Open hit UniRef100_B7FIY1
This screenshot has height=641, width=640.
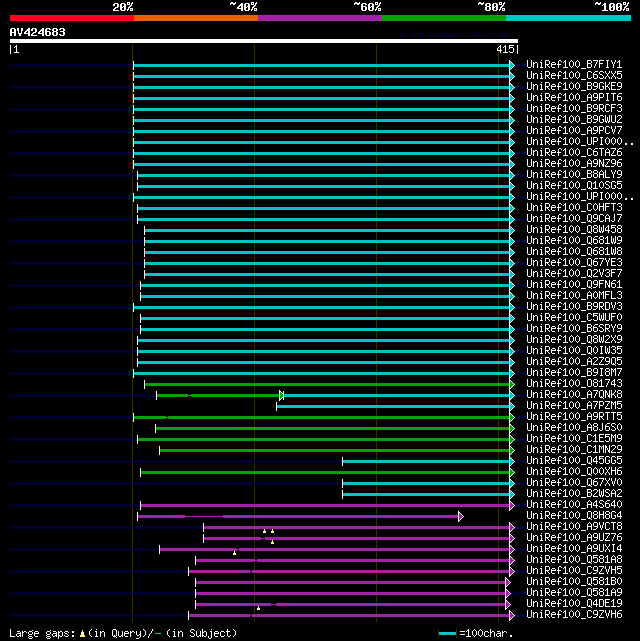click(x=574, y=65)
